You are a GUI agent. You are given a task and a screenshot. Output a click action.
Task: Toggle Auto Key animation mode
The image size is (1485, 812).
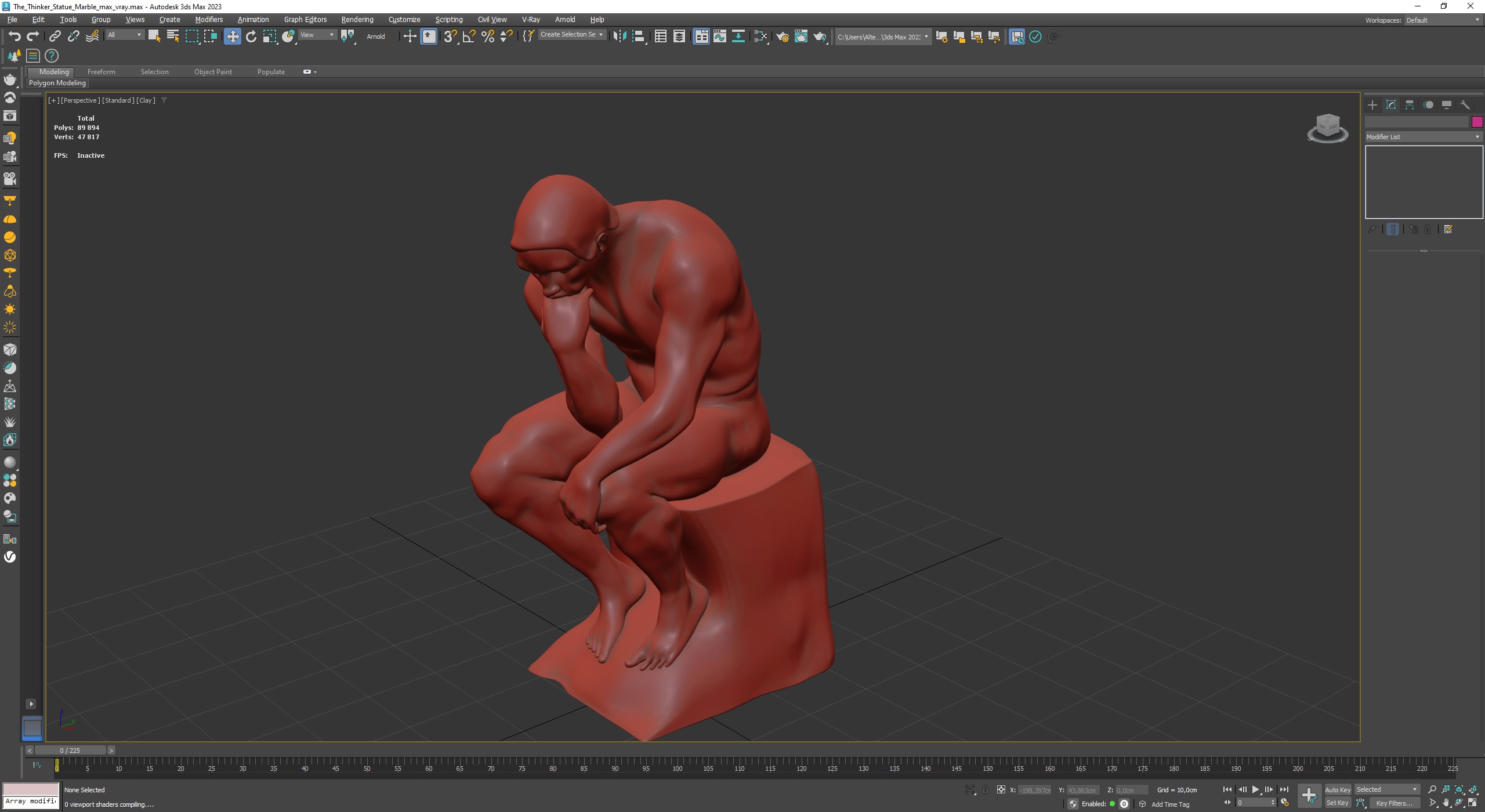tap(1338, 790)
